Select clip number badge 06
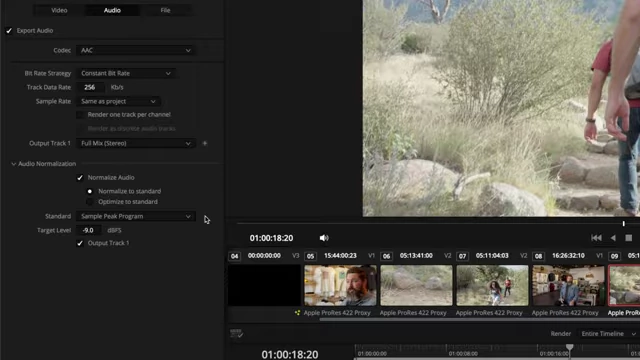This screenshot has width=640, height=360. pyautogui.click(x=386, y=256)
